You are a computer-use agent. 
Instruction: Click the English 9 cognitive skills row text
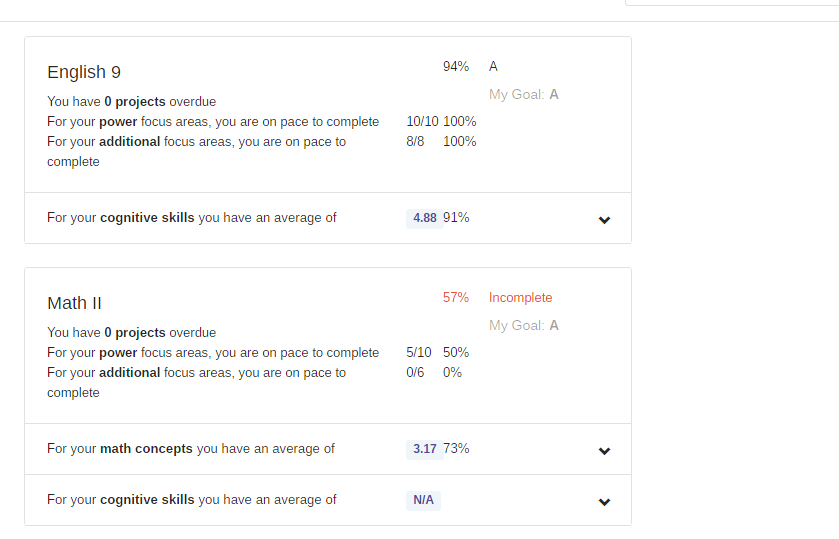pos(192,218)
